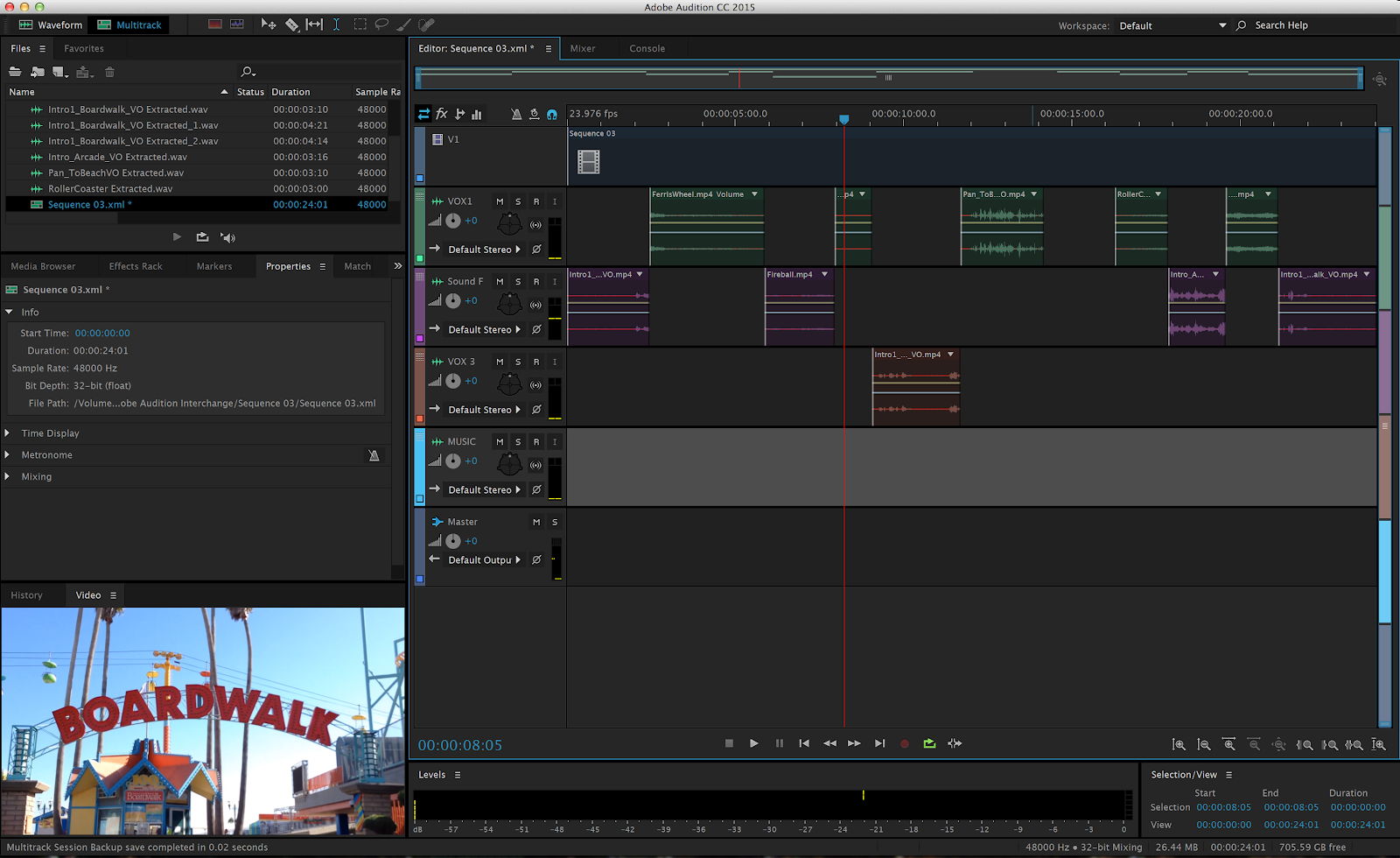Screen dimensions: 1400x858
Task: Switch to the Mixer tab
Action: 583,49
